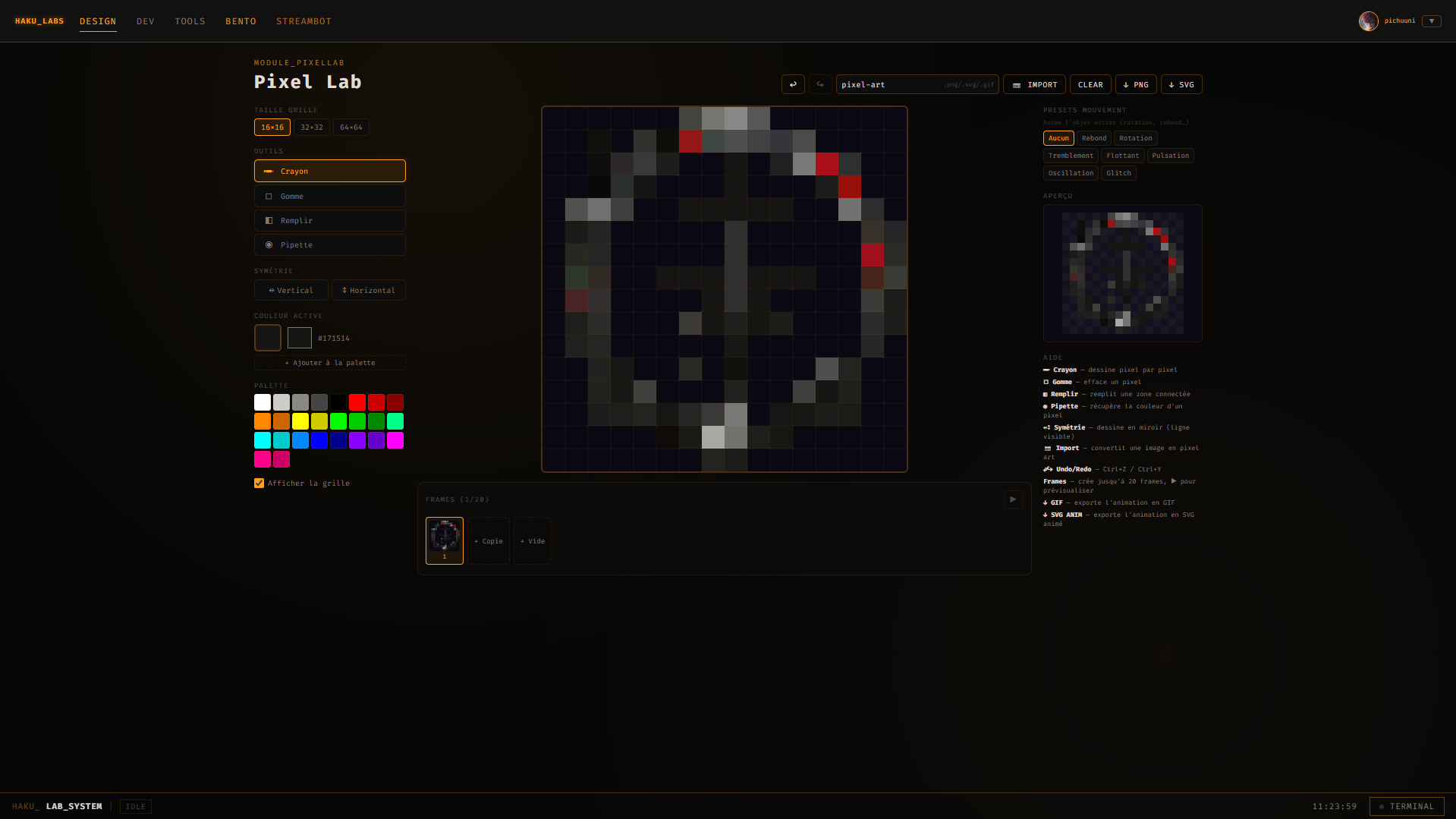Switch to the Gomme eraser tool

(329, 196)
